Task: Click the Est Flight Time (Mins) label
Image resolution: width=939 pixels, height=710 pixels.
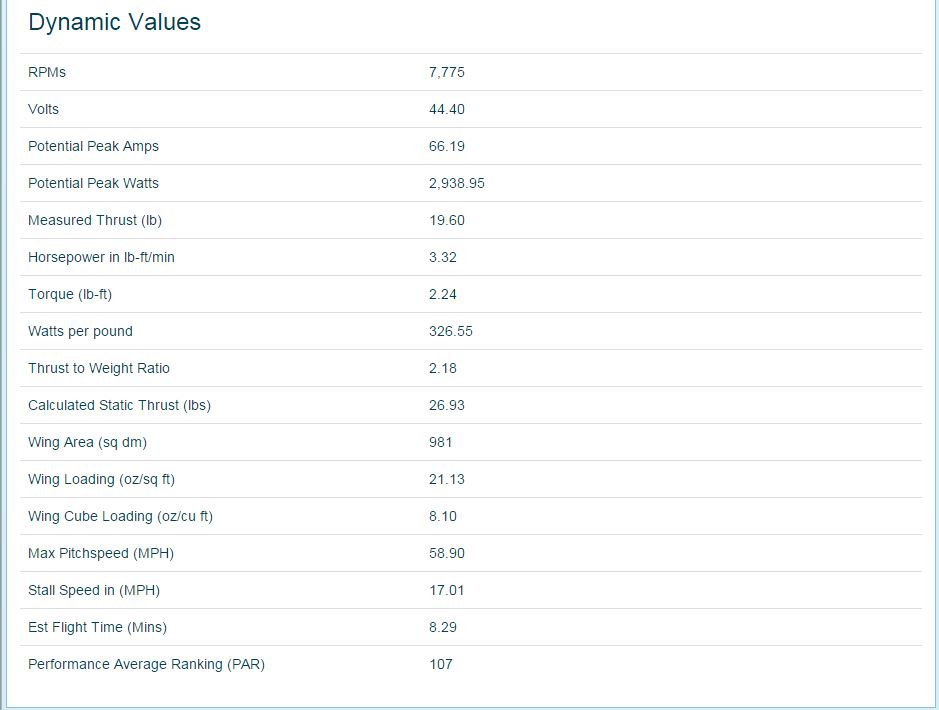Action: pos(98,627)
